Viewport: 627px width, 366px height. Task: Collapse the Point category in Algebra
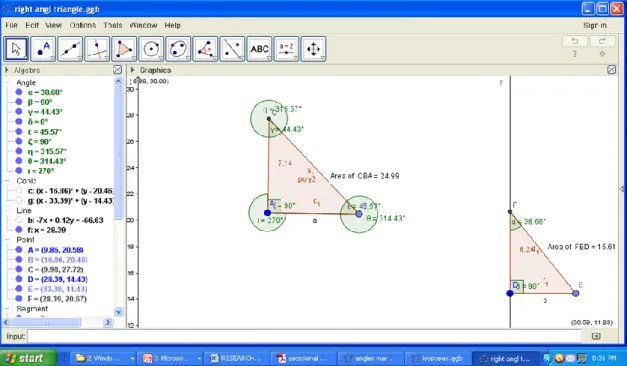8,240
